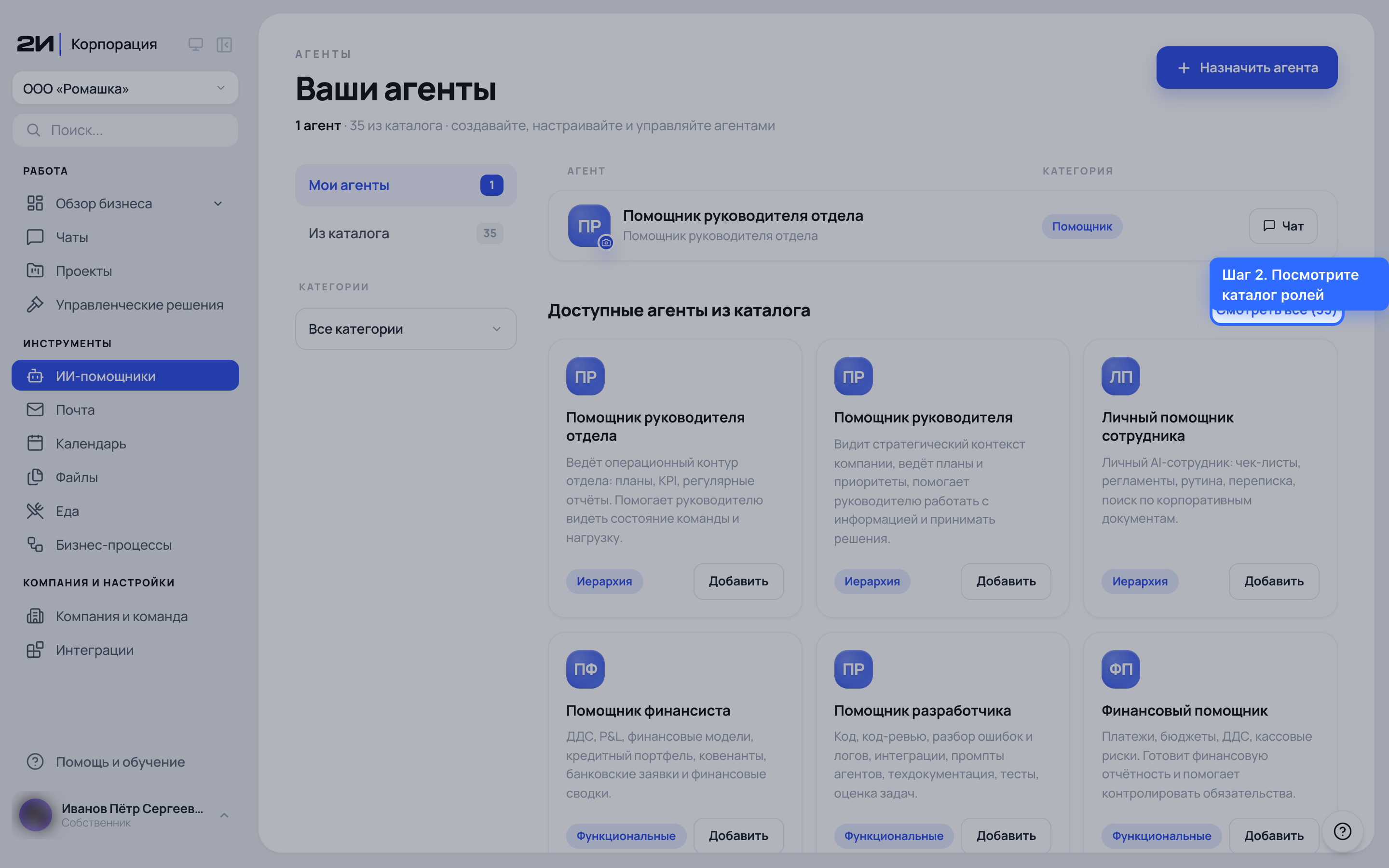Open Интеграции section
This screenshot has height=868, width=1389.
[125, 650]
